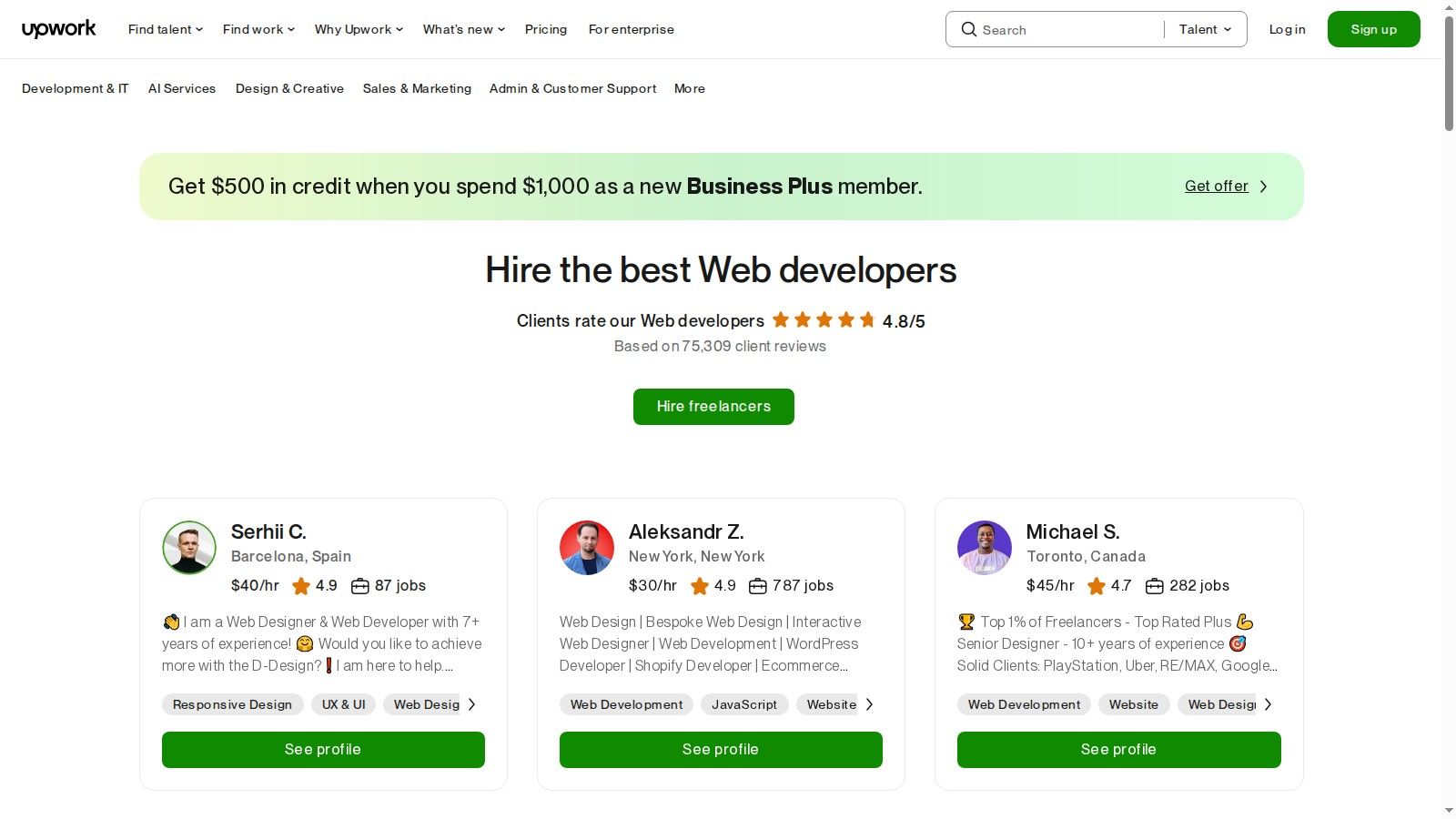The height and width of the screenshot is (819, 1456).
Task: Open the More categories menu
Action: [x=690, y=88]
